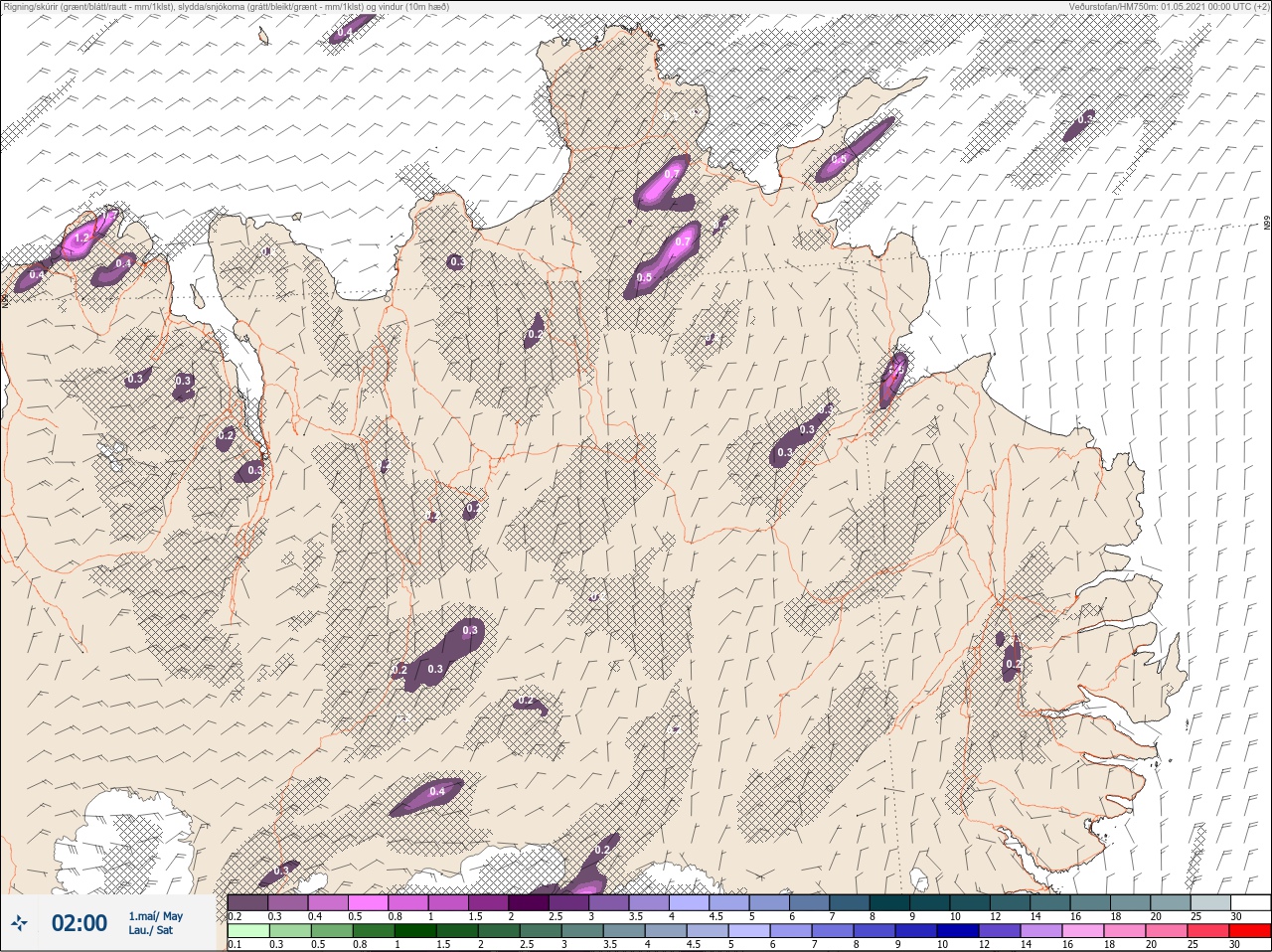This screenshot has width=1272, height=952.
Task: Pick the bottom-row pale green swatch labeled 0.1
Action: 247,931
